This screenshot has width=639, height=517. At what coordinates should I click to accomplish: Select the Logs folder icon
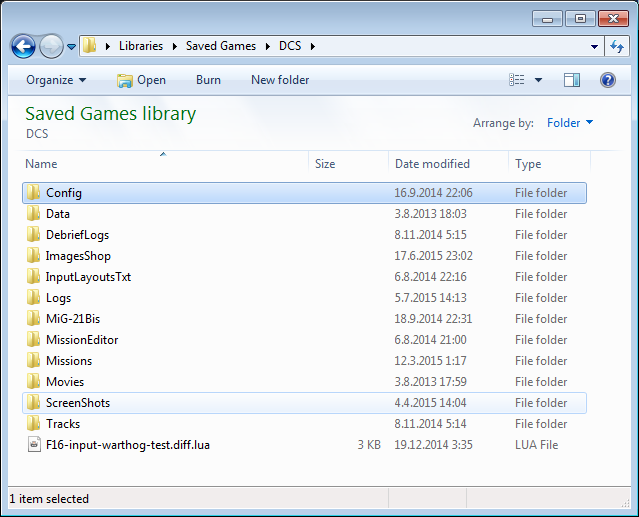[x=33, y=297]
